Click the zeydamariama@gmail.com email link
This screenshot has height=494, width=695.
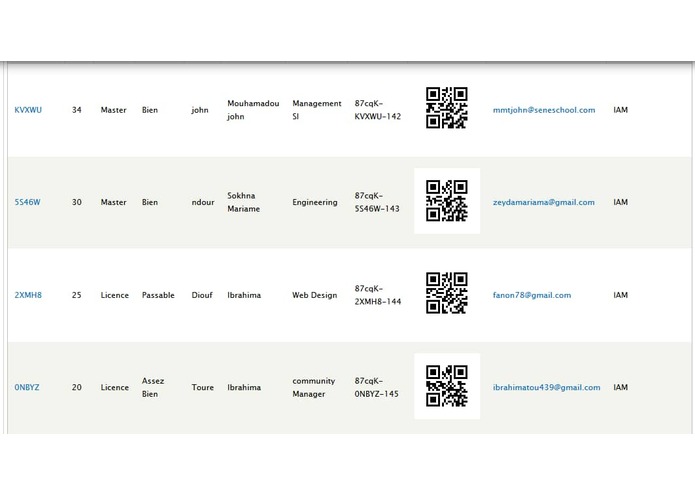pyautogui.click(x=543, y=202)
